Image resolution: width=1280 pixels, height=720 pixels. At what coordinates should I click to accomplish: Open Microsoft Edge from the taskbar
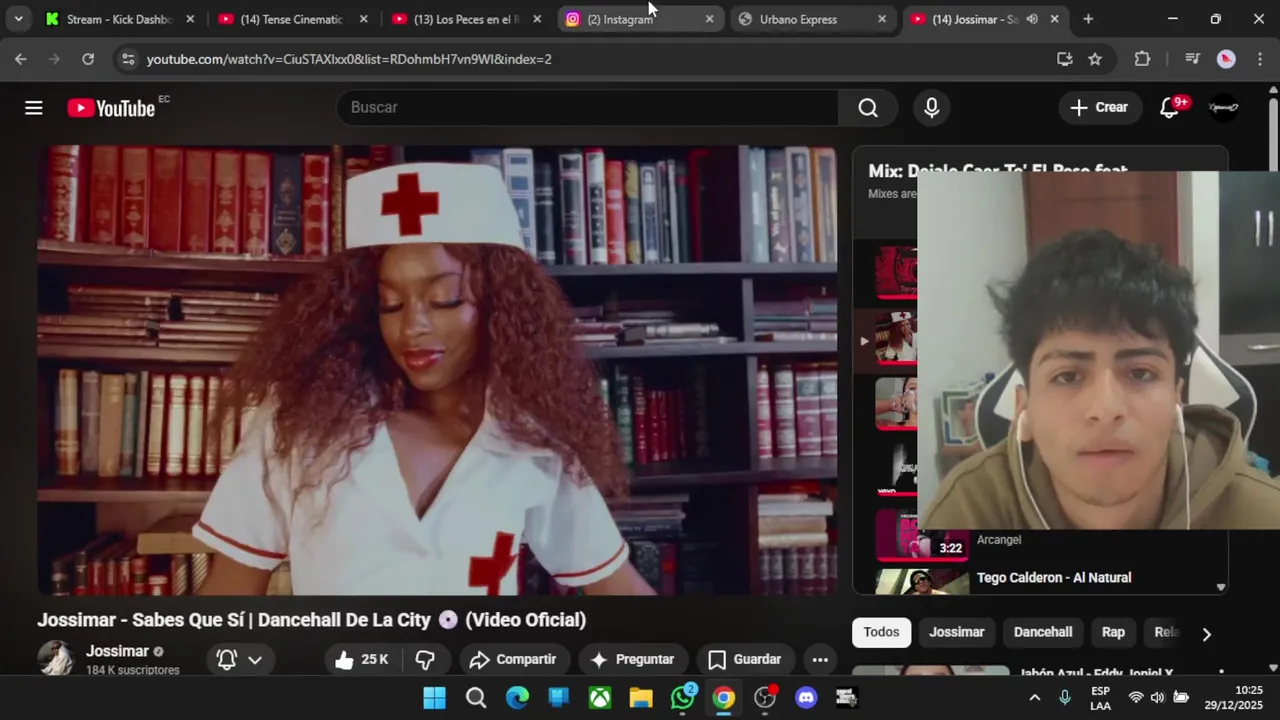click(517, 698)
